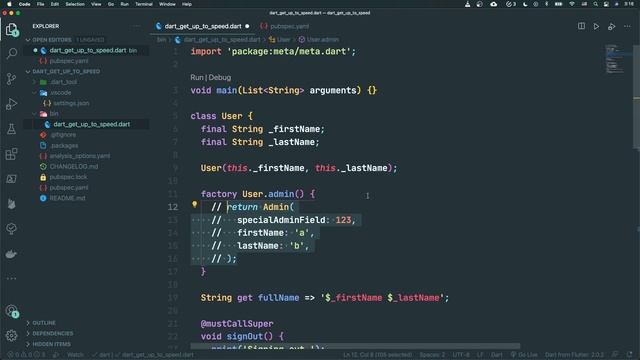Expand the Dependencies section
Screen dimensions: 640x360
tap(52, 333)
